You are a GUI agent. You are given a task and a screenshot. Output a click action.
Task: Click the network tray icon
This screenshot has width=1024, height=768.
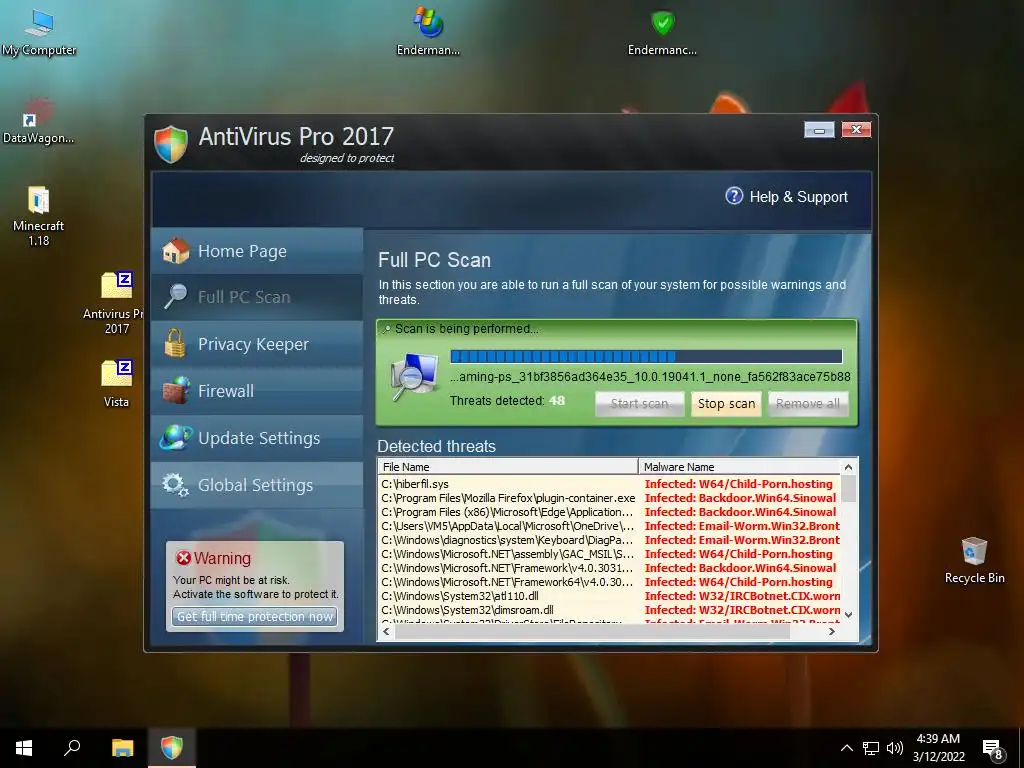pos(871,748)
